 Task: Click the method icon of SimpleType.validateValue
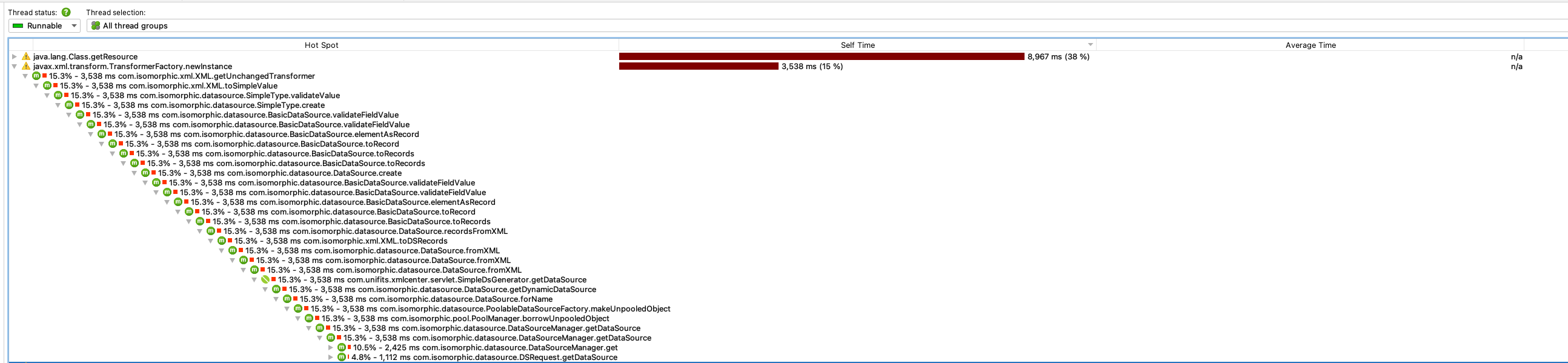coord(58,96)
